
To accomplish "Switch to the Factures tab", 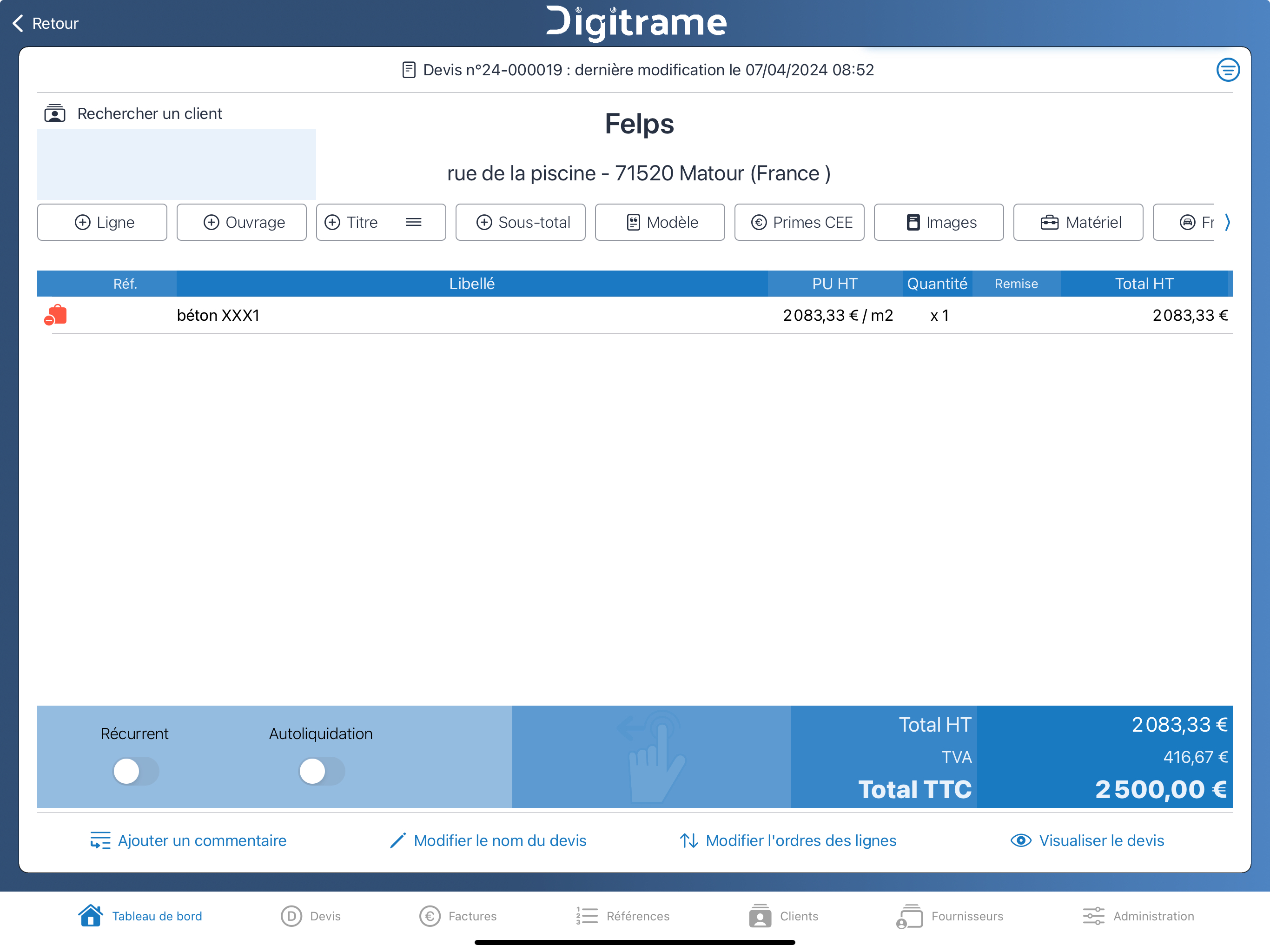I will 458,916.
